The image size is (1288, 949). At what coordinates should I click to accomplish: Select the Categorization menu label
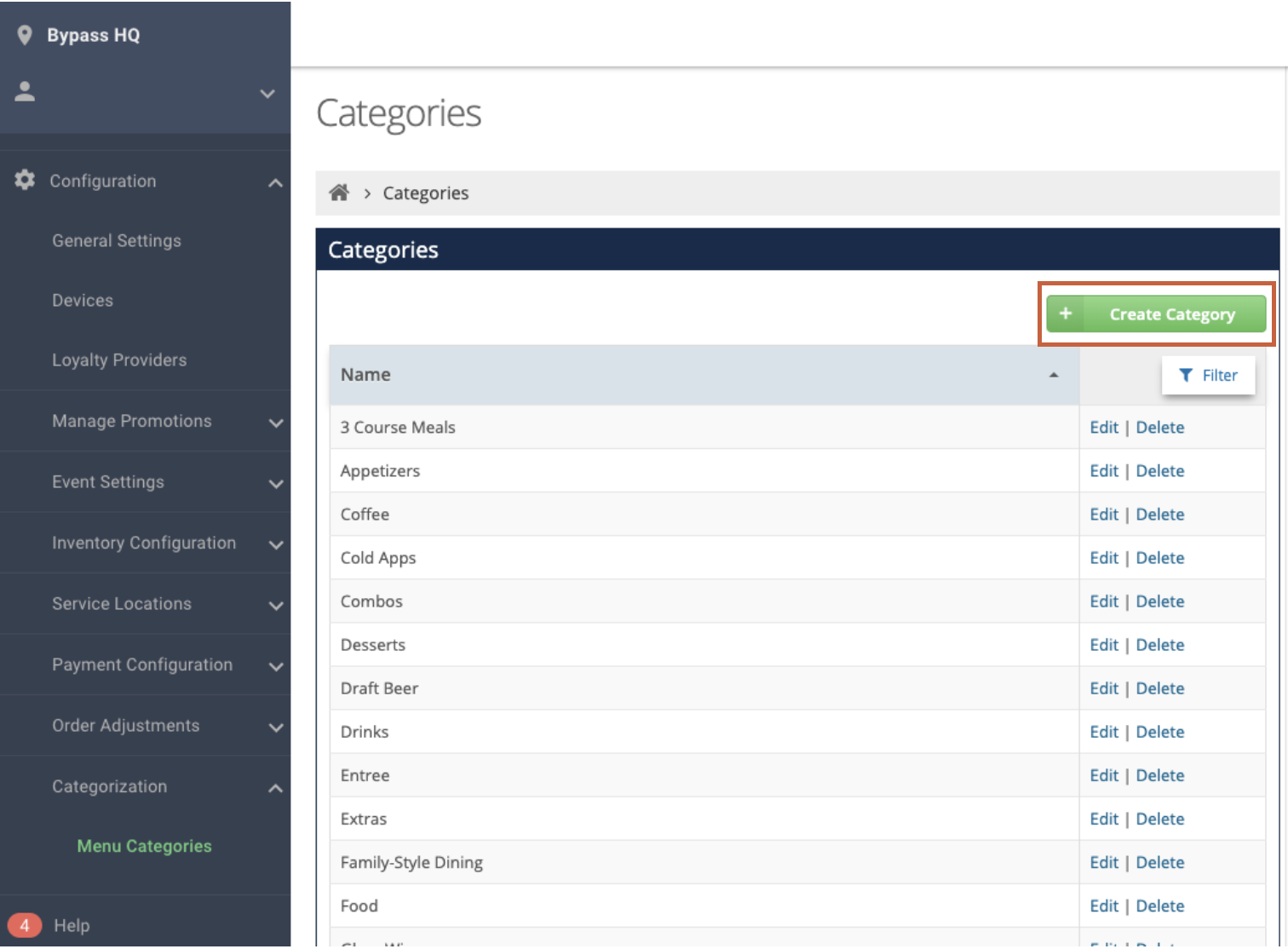click(110, 786)
